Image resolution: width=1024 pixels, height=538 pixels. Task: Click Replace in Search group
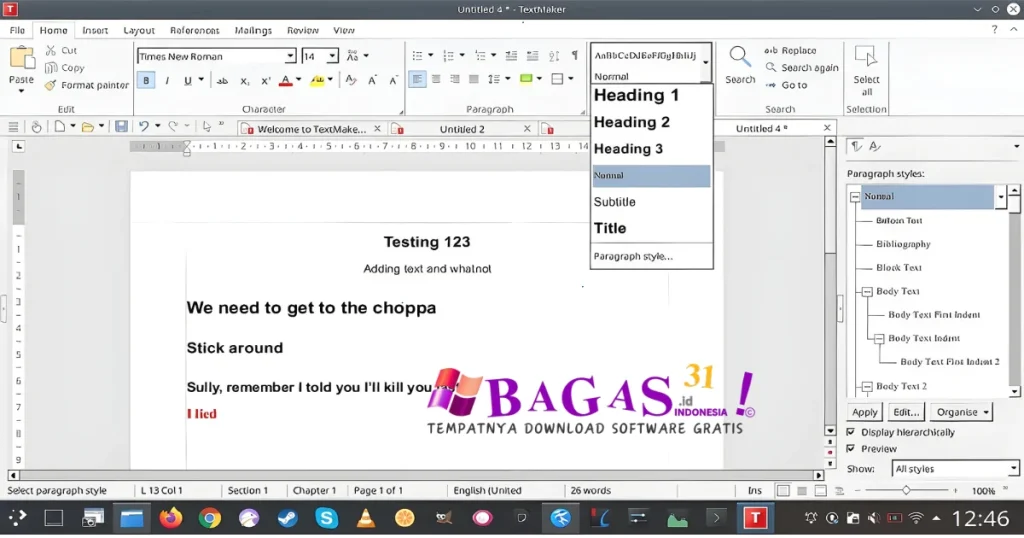[x=790, y=50]
